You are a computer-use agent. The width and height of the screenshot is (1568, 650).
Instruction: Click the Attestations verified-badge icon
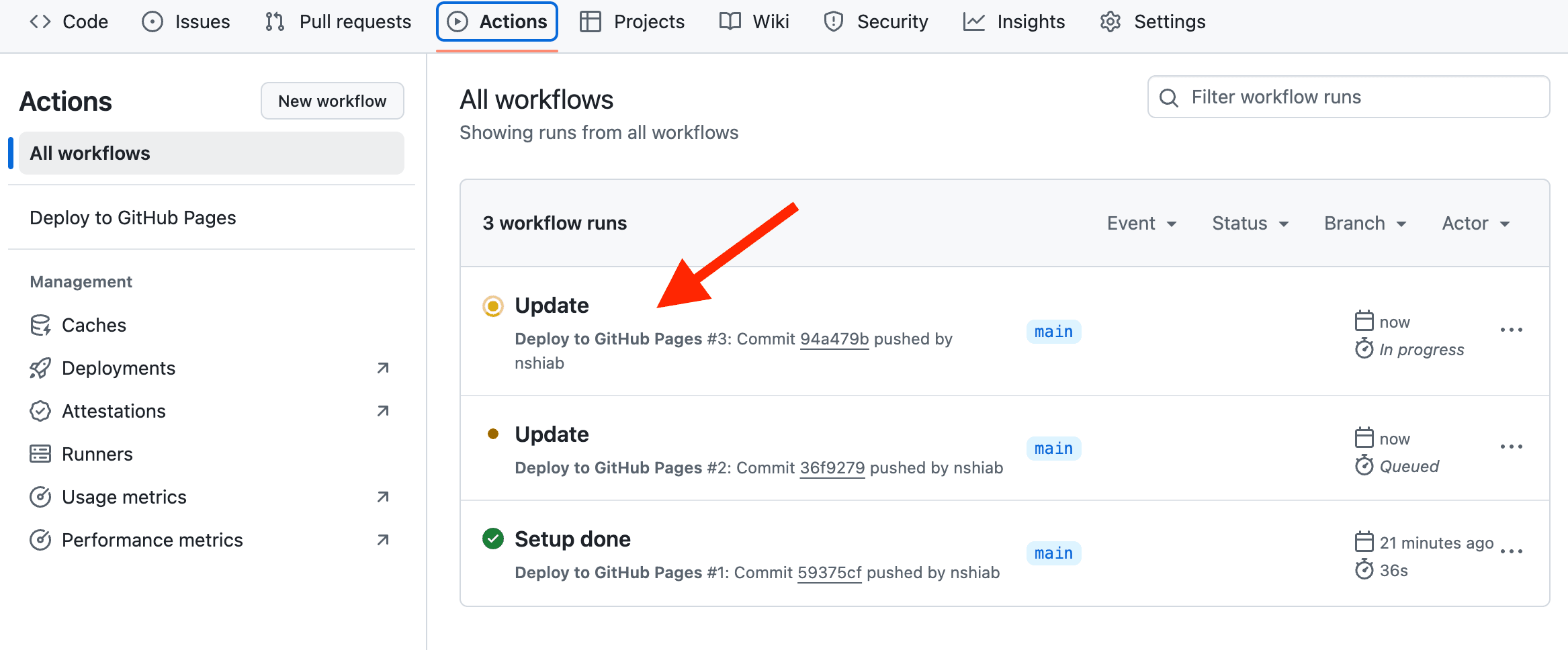point(40,411)
